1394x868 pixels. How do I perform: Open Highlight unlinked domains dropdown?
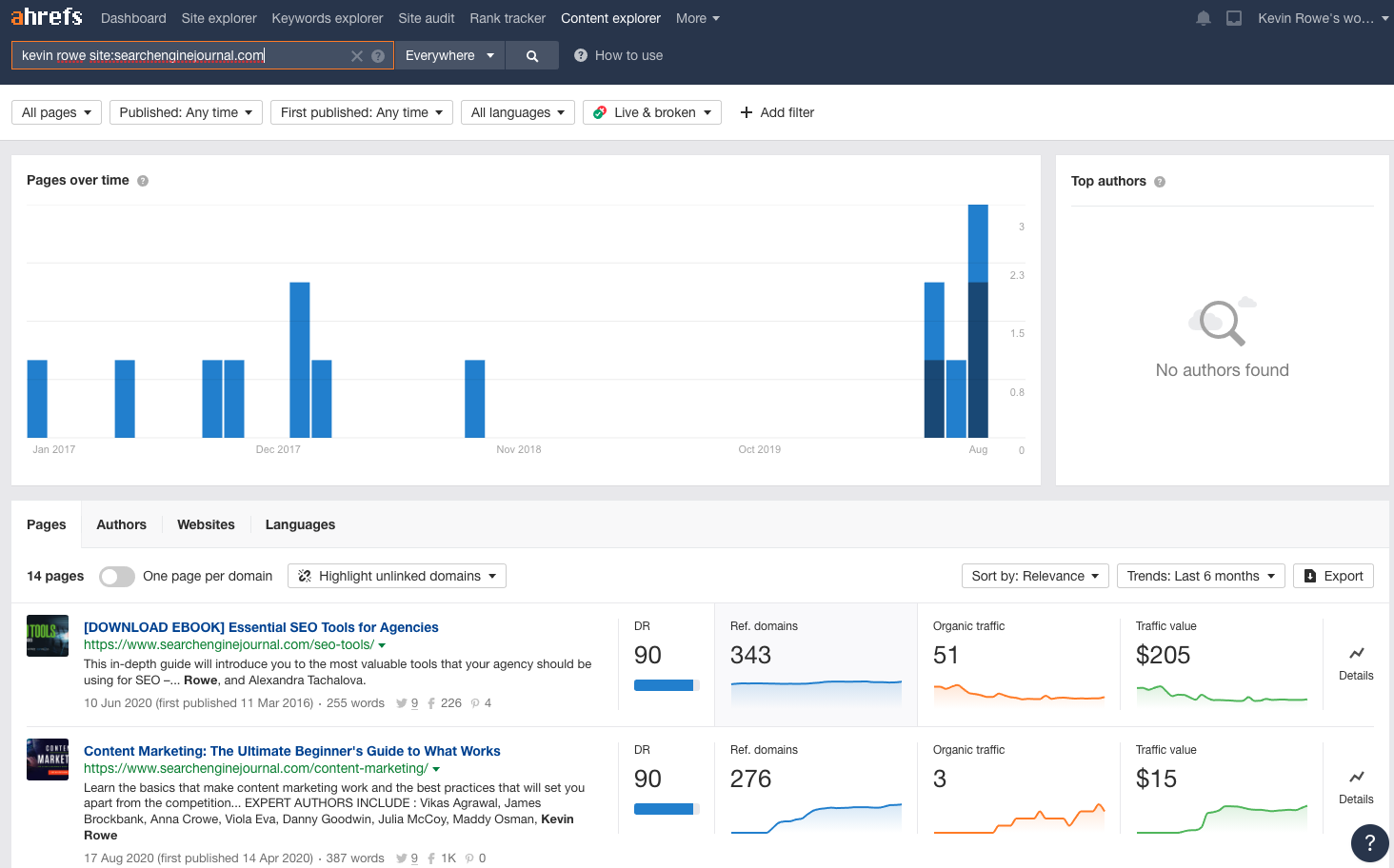(397, 576)
